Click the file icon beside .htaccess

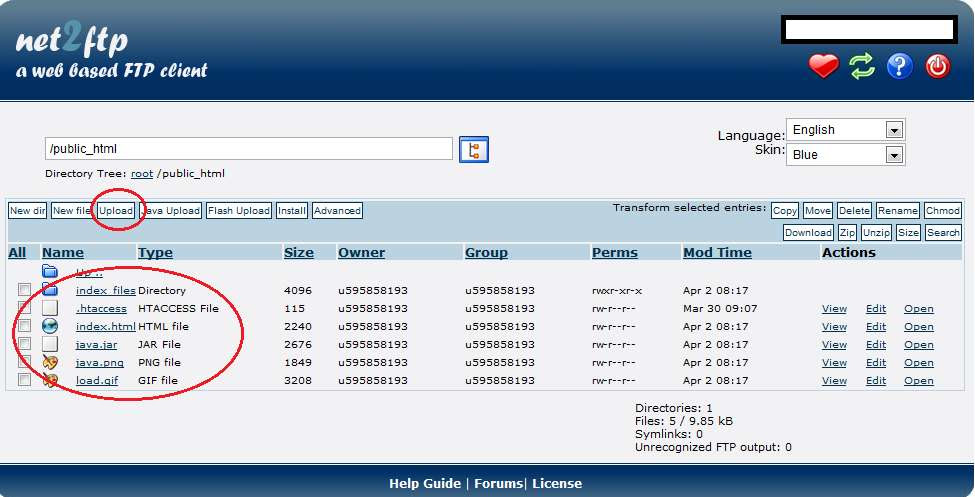[50, 308]
